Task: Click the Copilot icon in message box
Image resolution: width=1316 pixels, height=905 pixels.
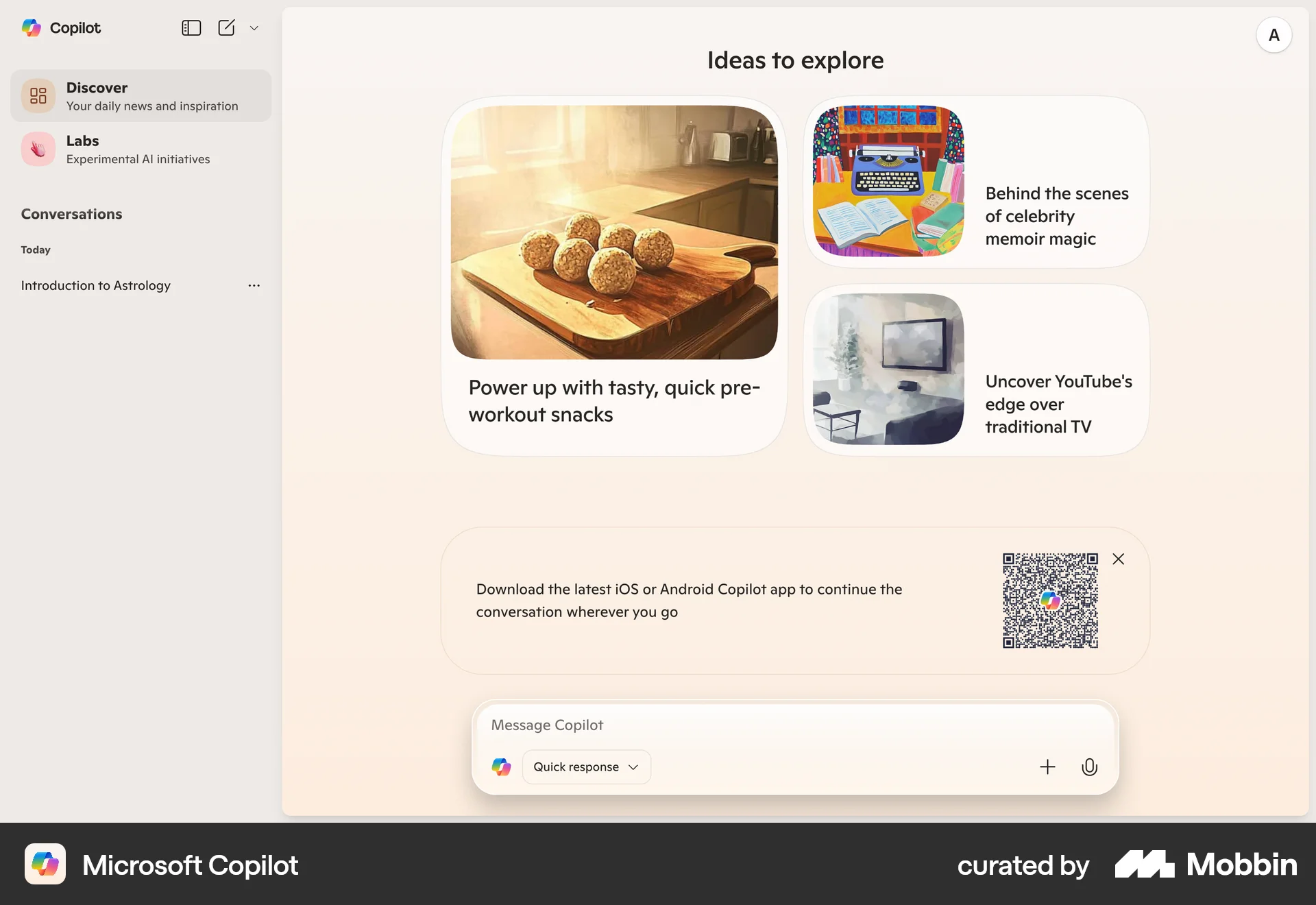Action: pos(501,767)
